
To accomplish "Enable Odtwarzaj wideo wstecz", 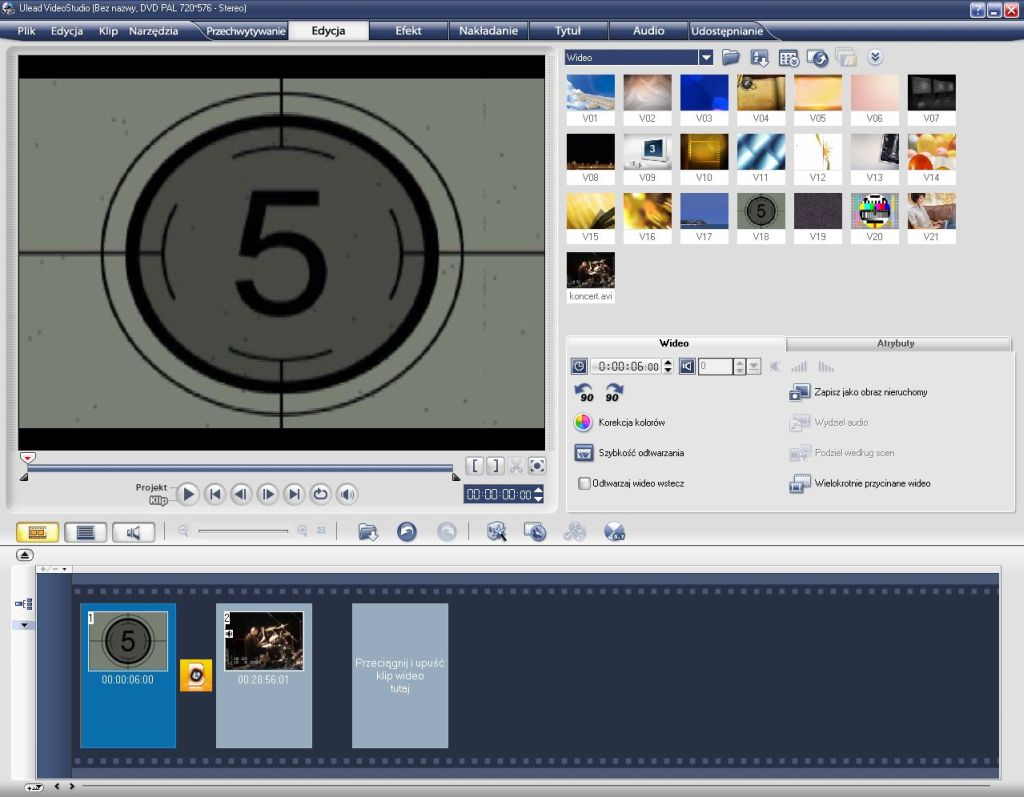I will click(x=584, y=482).
